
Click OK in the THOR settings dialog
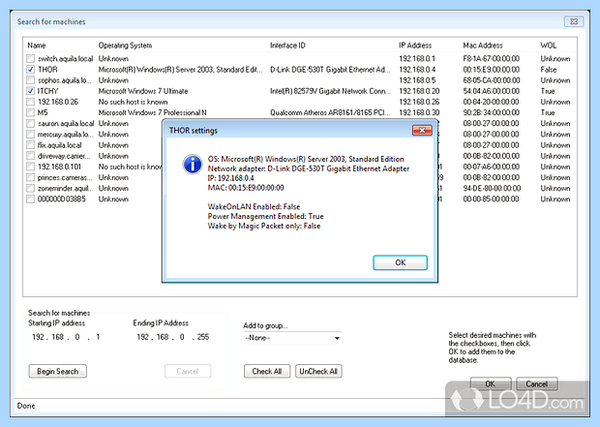(400, 262)
